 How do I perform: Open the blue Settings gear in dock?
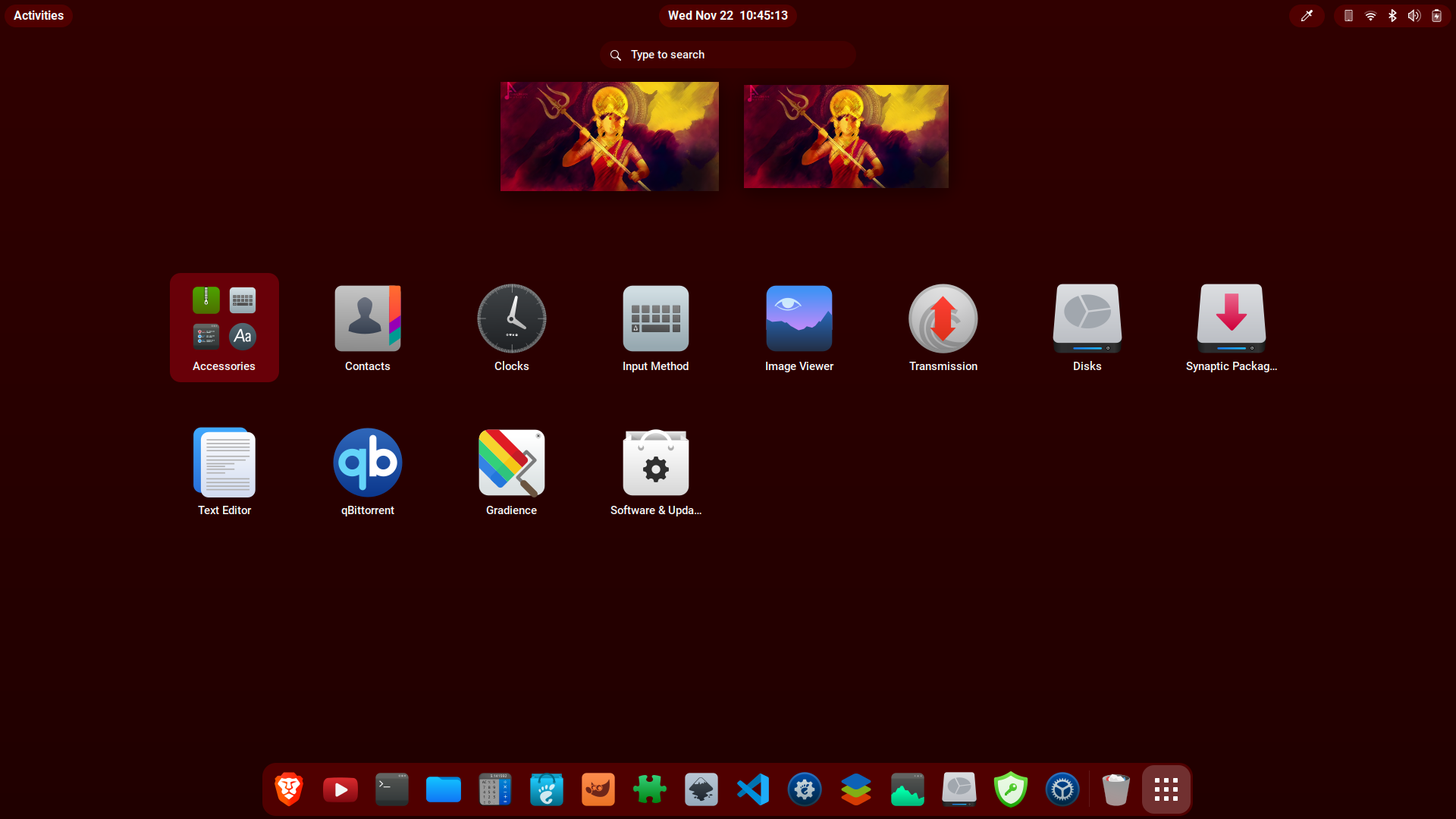pyautogui.click(x=1062, y=789)
